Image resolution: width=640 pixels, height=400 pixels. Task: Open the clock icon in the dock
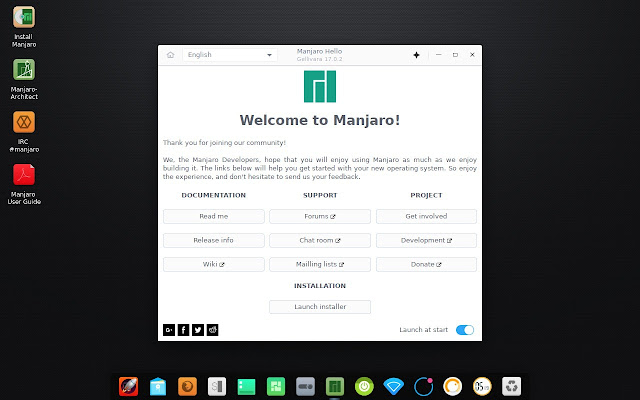[482, 386]
